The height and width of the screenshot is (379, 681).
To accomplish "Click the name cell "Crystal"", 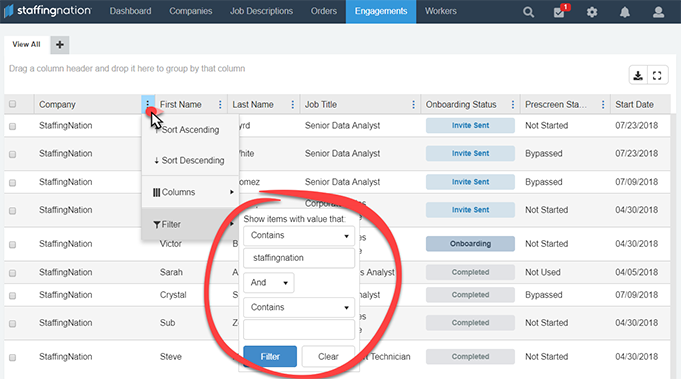I will tap(173, 295).
